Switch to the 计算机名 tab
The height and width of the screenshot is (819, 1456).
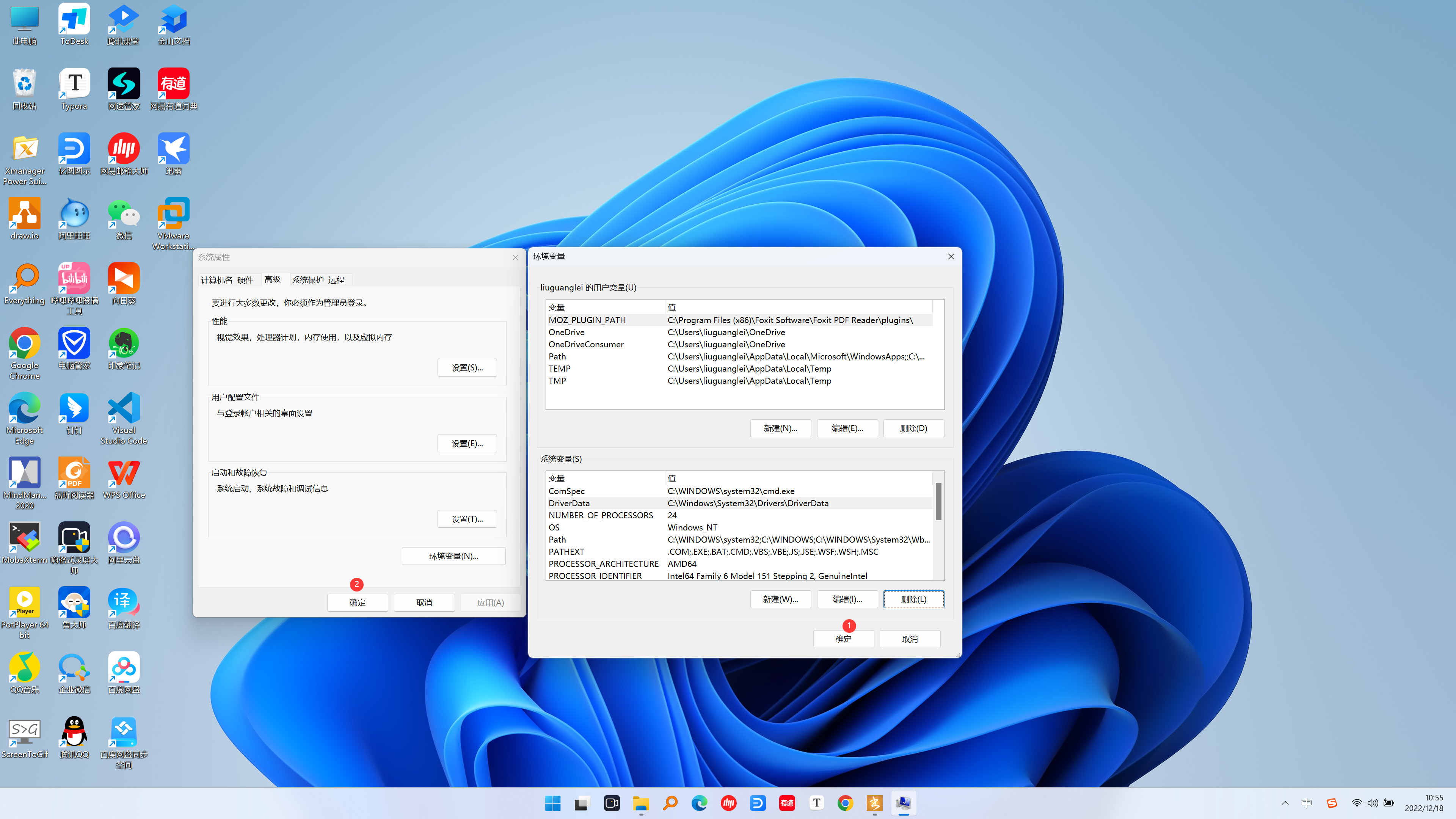[x=217, y=280]
